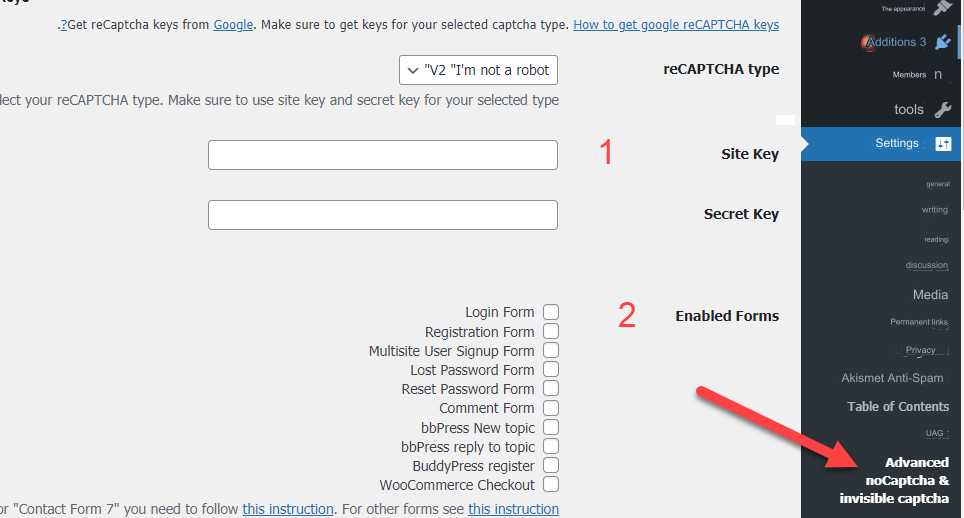Click the Members user icon
Screen dimensions: 964x518
938,74
